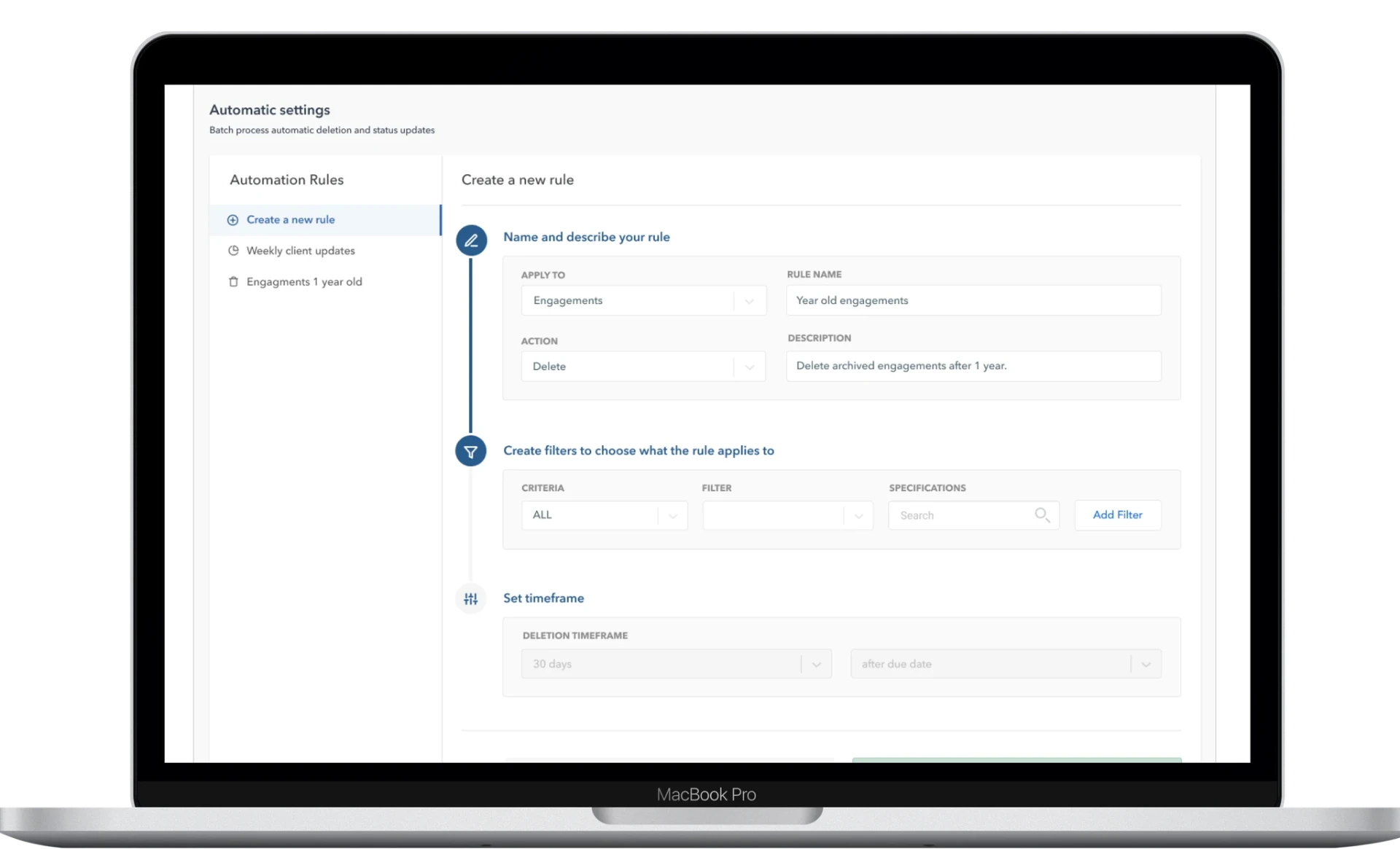Focus the Specifications search box
Screen dimensions: 1400x849
[973, 515]
